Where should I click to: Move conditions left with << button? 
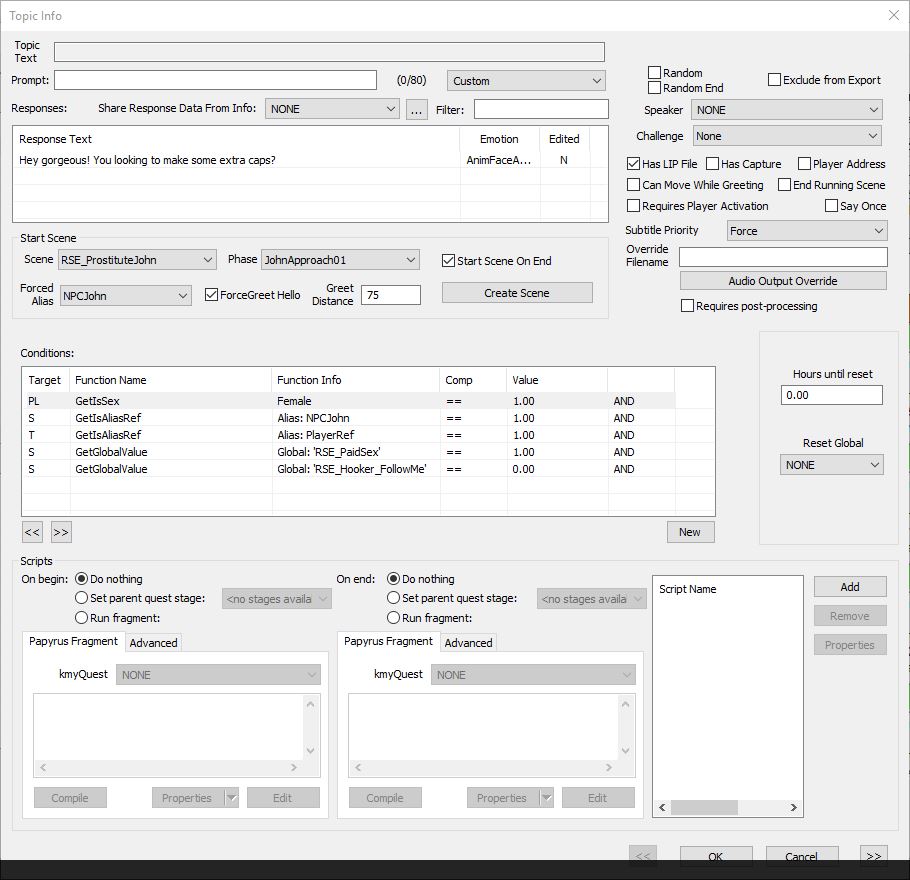(32, 532)
